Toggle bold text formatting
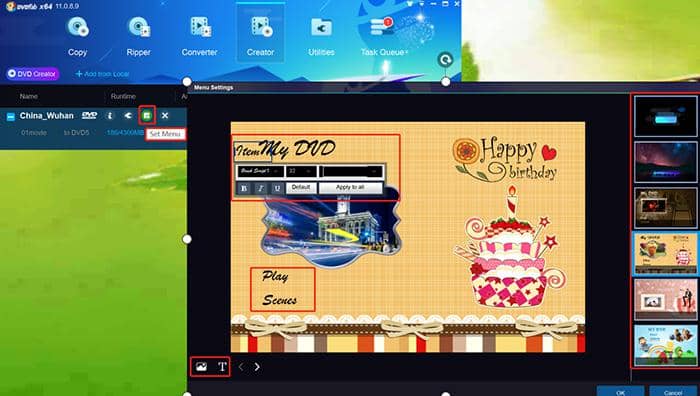Image resolution: width=700 pixels, height=396 pixels. [244, 188]
